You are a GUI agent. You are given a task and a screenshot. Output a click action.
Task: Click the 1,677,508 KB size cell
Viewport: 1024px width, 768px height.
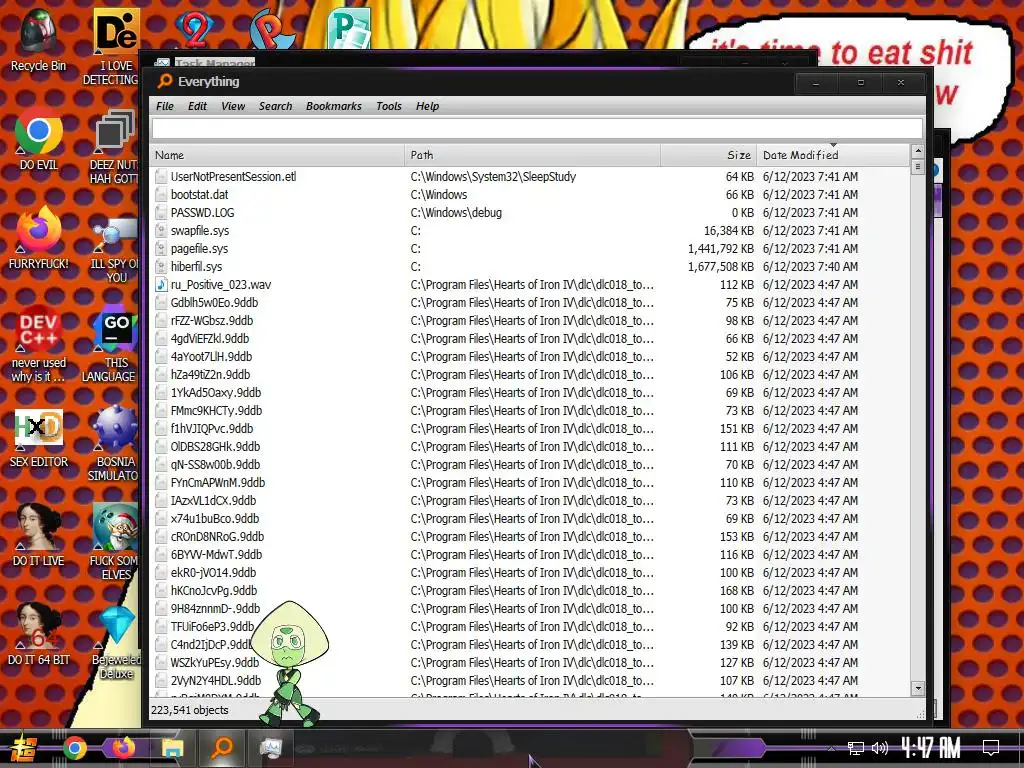(x=721, y=266)
